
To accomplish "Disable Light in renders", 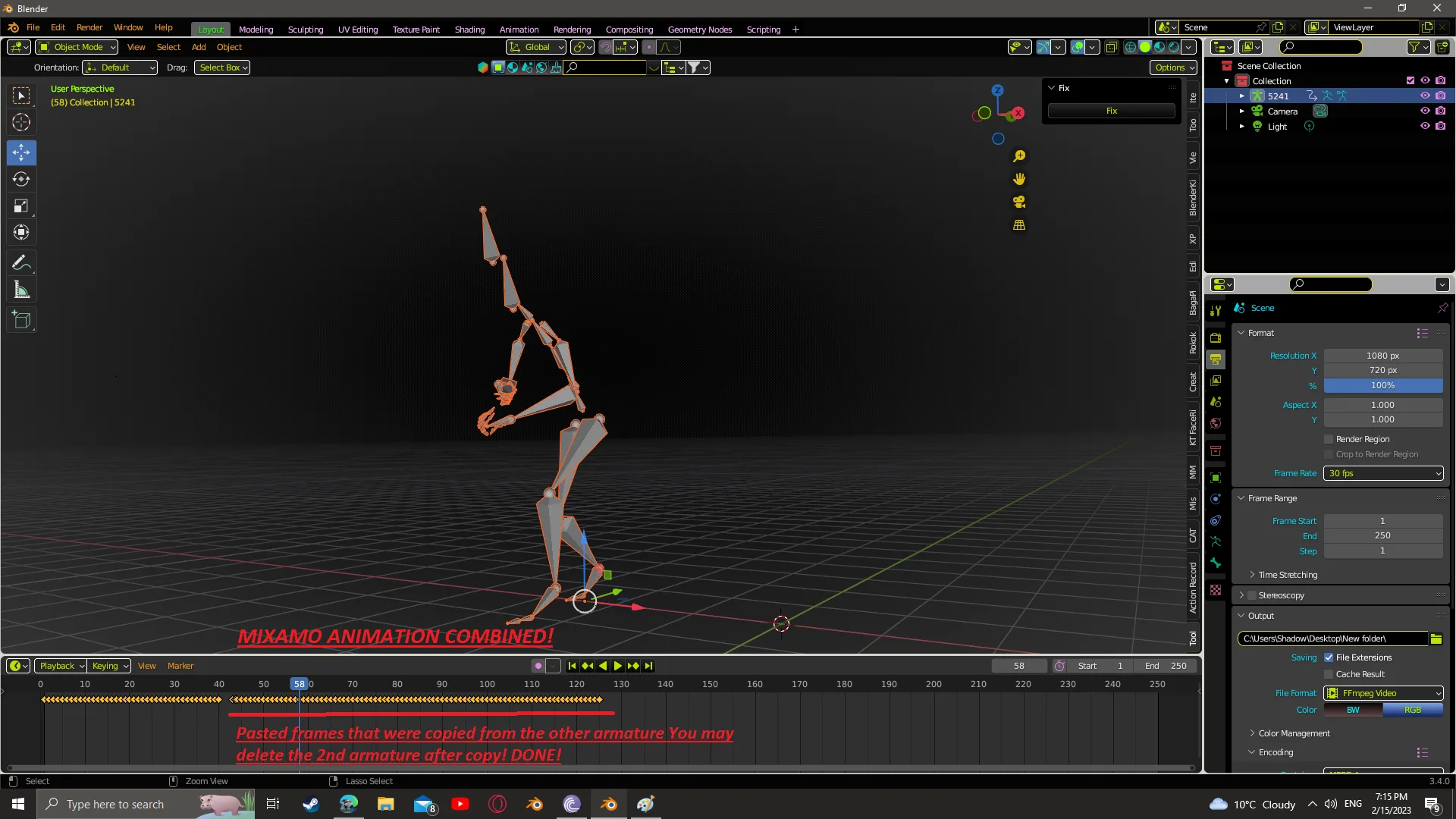I will 1441,127.
